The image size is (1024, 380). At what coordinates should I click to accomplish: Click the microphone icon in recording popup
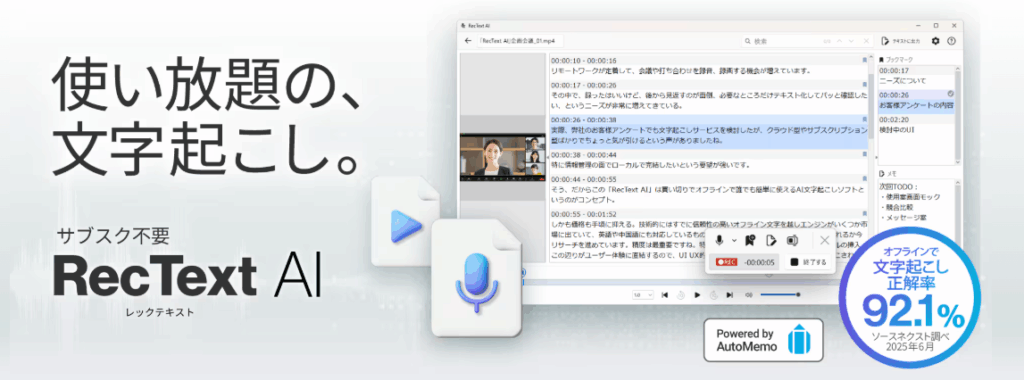pyautogui.click(x=719, y=240)
